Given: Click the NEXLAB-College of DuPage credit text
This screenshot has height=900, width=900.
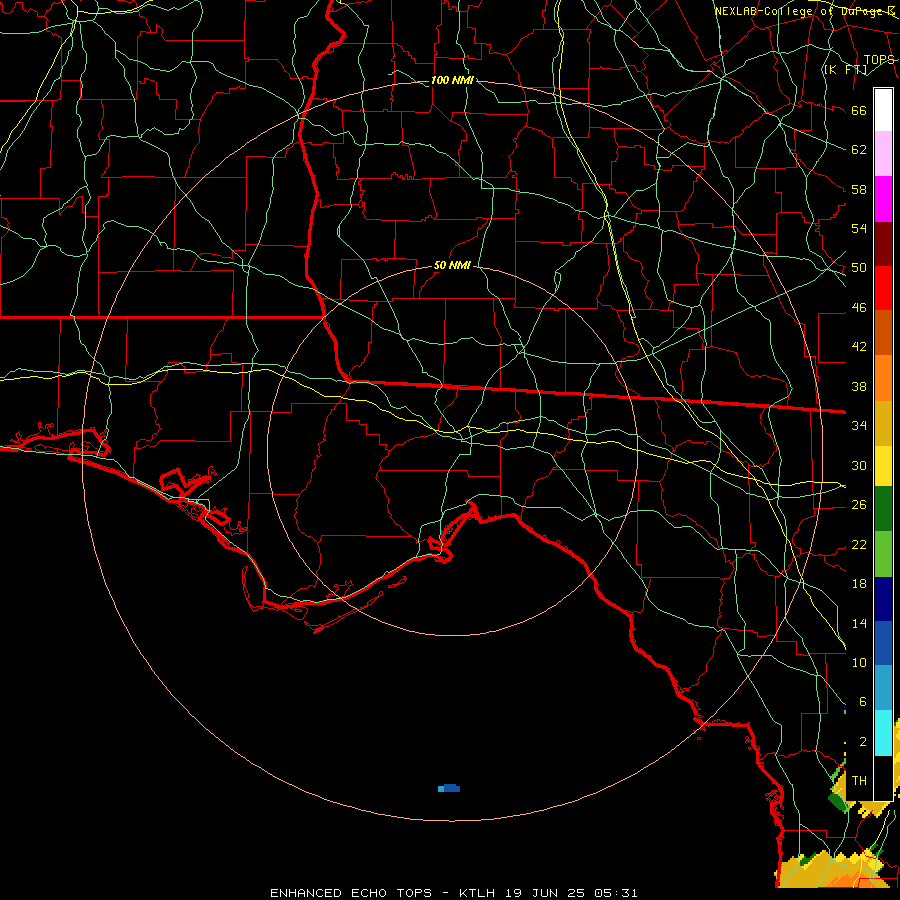Looking at the screenshot, I should coord(805,11).
